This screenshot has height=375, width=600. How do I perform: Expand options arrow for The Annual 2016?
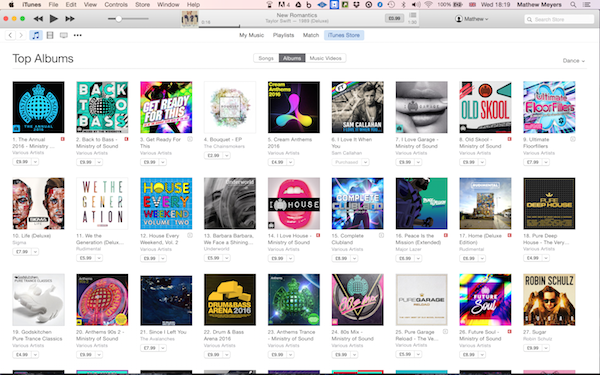pos(35,162)
